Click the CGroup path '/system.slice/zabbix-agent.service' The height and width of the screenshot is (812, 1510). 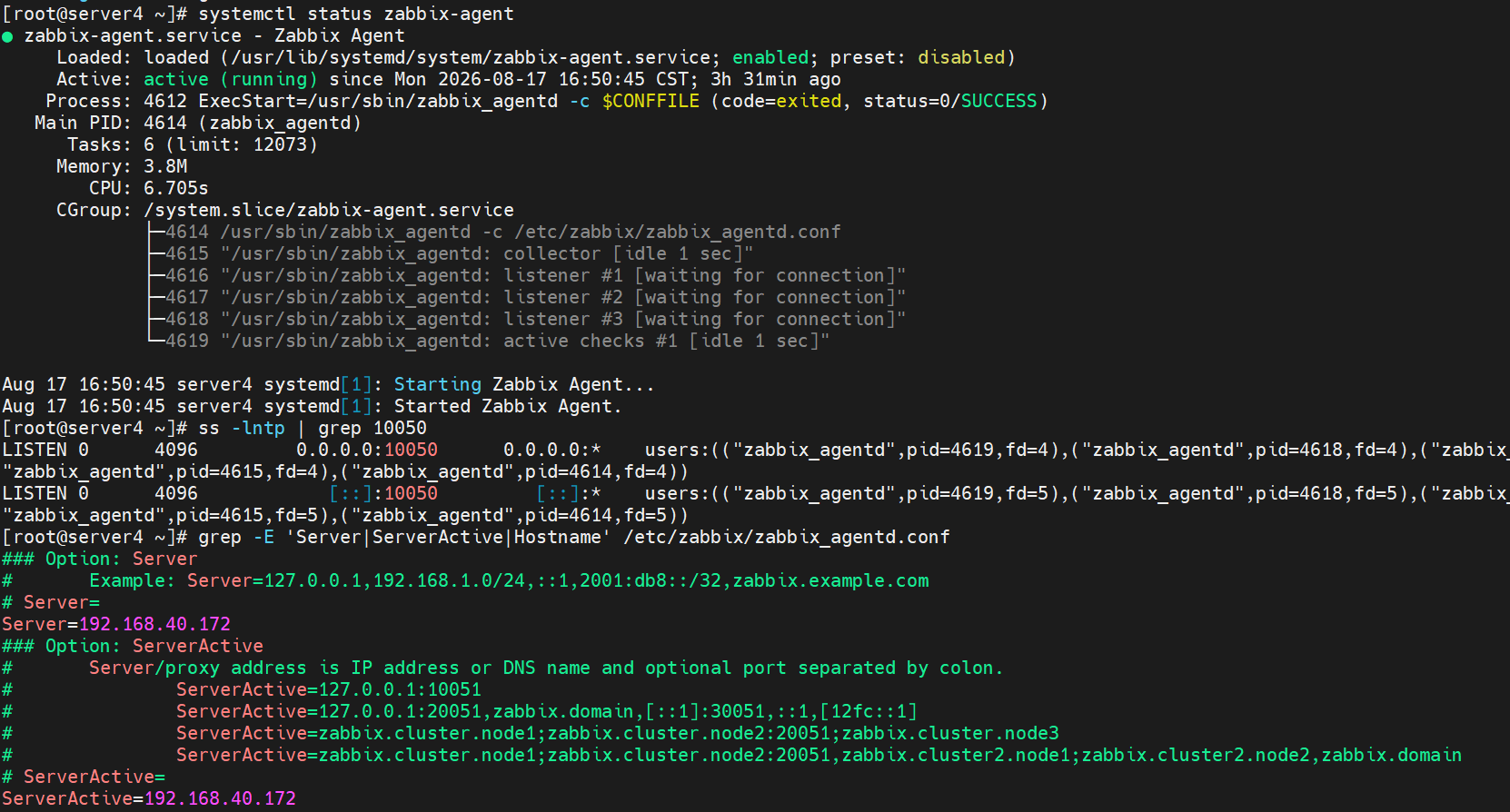click(x=329, y=210)
